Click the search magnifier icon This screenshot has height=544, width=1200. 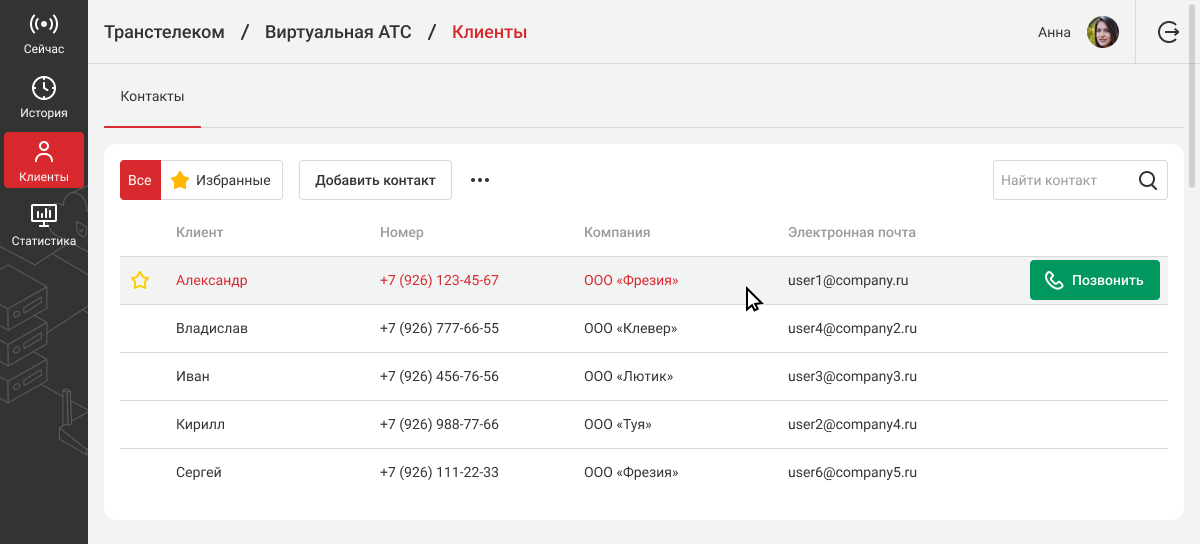pos(1148,181)
